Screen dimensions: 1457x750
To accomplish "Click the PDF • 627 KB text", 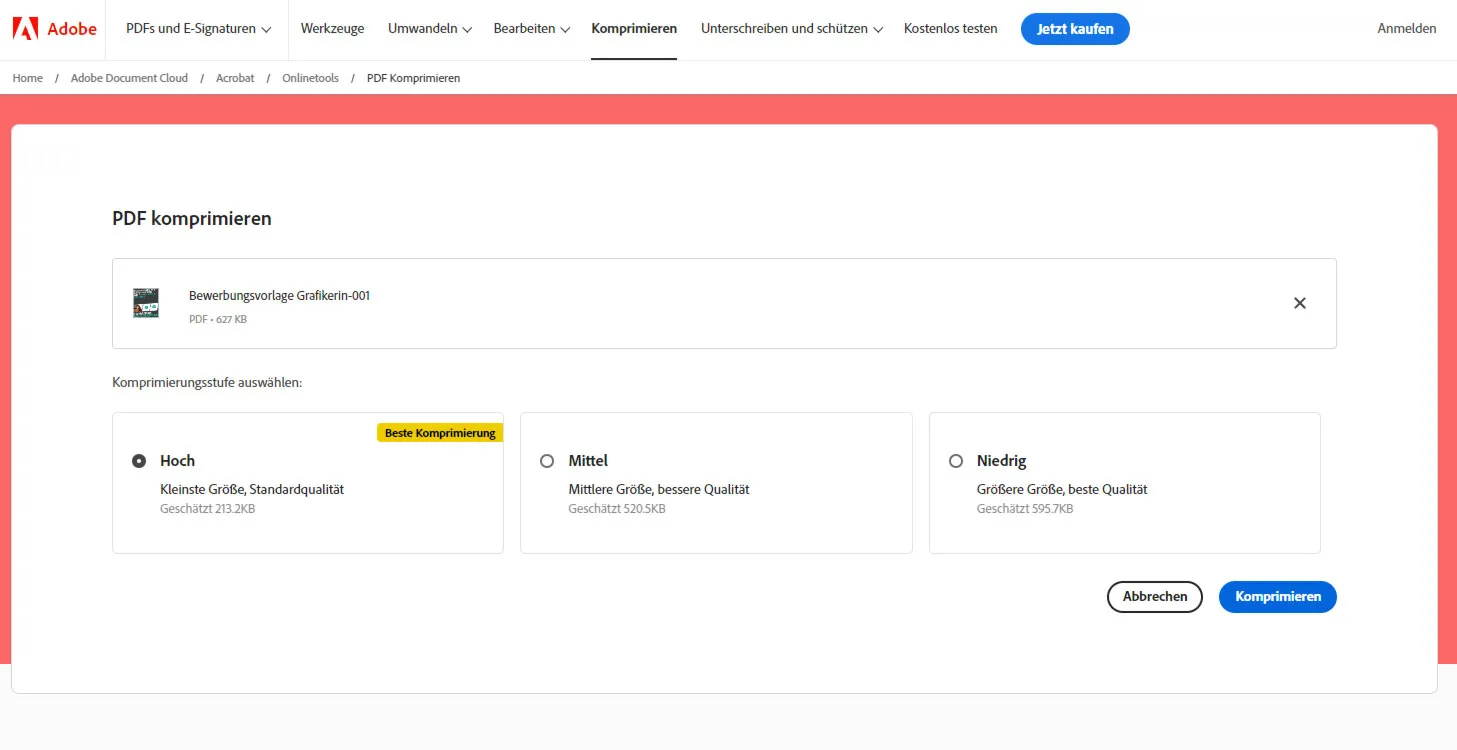I will click(x=218, y=320).
